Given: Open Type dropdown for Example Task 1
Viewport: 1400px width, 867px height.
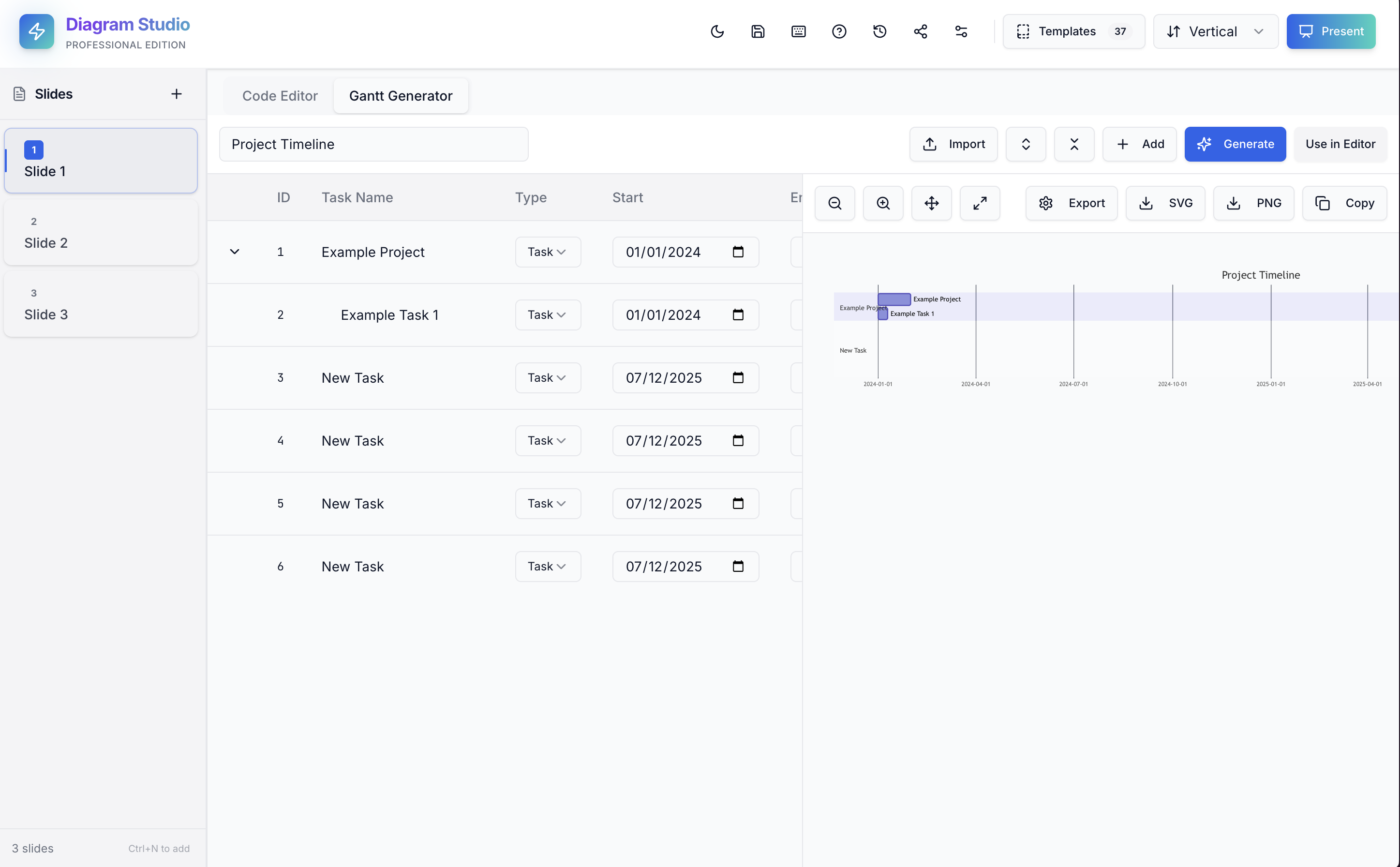Looking at the screenshot, I should (548, 315).
